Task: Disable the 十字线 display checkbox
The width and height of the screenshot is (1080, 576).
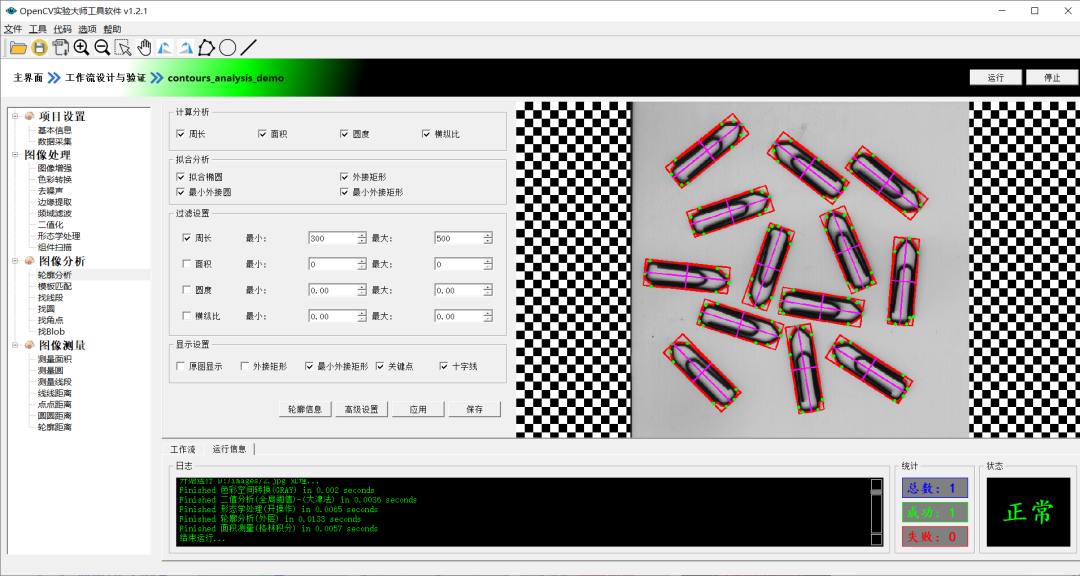Action: [x=444, y=367]
